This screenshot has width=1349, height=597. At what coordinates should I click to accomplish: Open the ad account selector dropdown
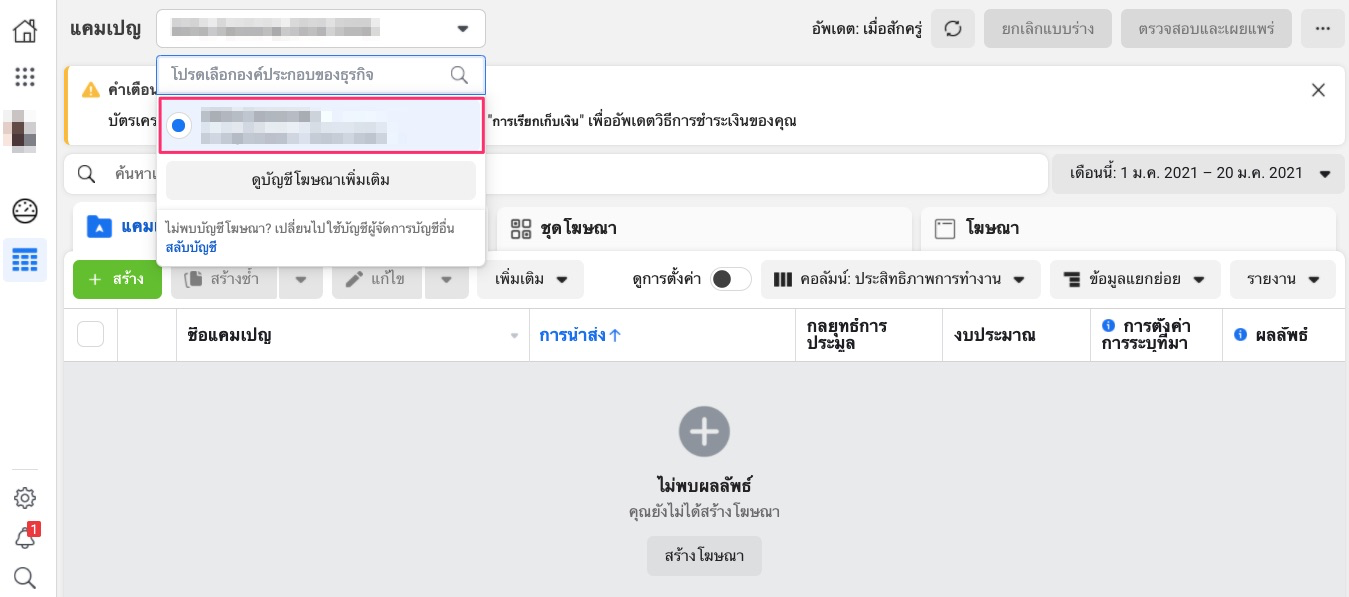[321, 29]
